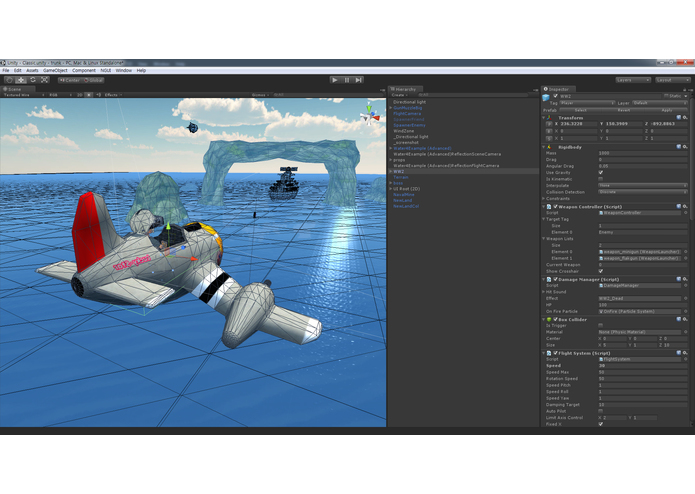Open the Layer dropdown showing Default
The image size is (695, 494).
pyautogui.click(x=660, y=103)
